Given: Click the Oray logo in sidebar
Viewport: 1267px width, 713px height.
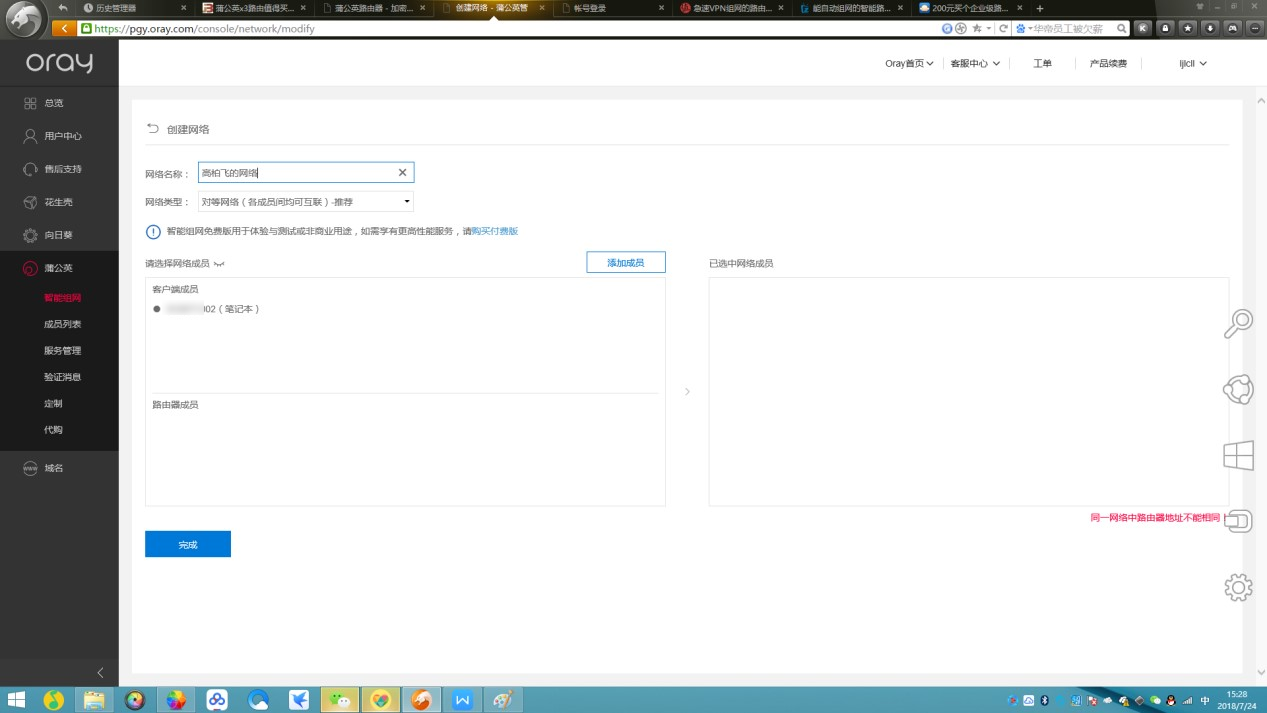Looking at the screenshot, I should click(59, 62).
